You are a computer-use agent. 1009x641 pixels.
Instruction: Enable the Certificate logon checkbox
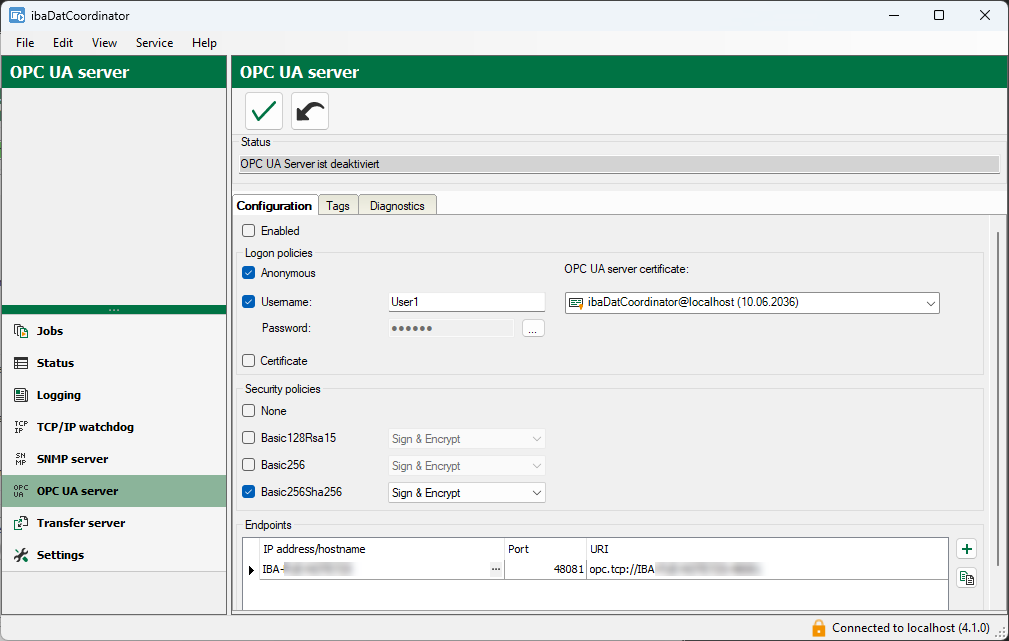coord(248,360)
